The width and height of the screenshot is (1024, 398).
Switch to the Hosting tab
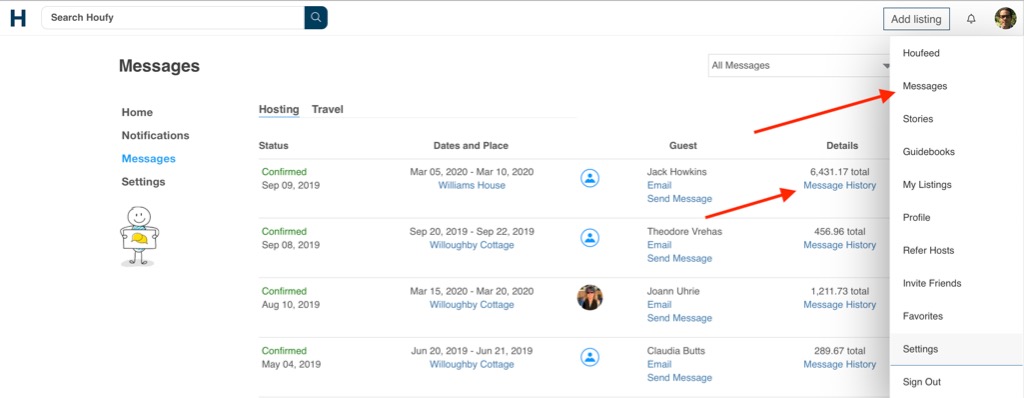pyautogui.click(x=279, y=109)
